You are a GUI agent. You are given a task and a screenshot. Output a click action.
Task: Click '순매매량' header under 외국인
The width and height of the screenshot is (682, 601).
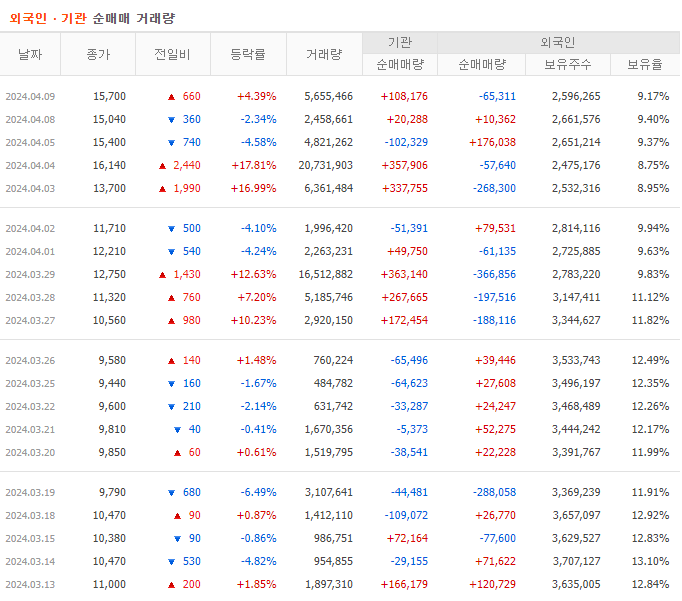tap(482, 64)
